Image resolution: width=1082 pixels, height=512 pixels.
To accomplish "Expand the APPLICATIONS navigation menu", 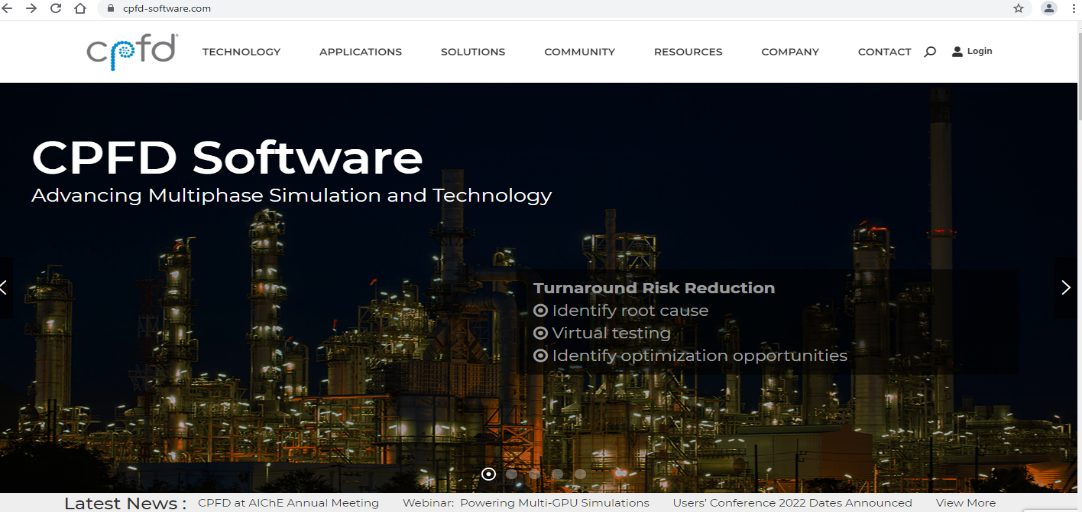I will click(360, 52).
